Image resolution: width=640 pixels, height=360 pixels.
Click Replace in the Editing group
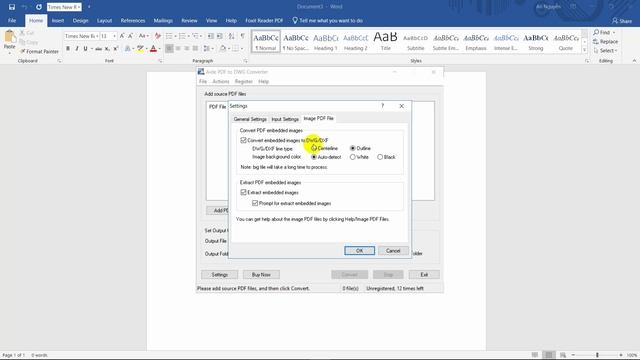(x=606, y=42)
